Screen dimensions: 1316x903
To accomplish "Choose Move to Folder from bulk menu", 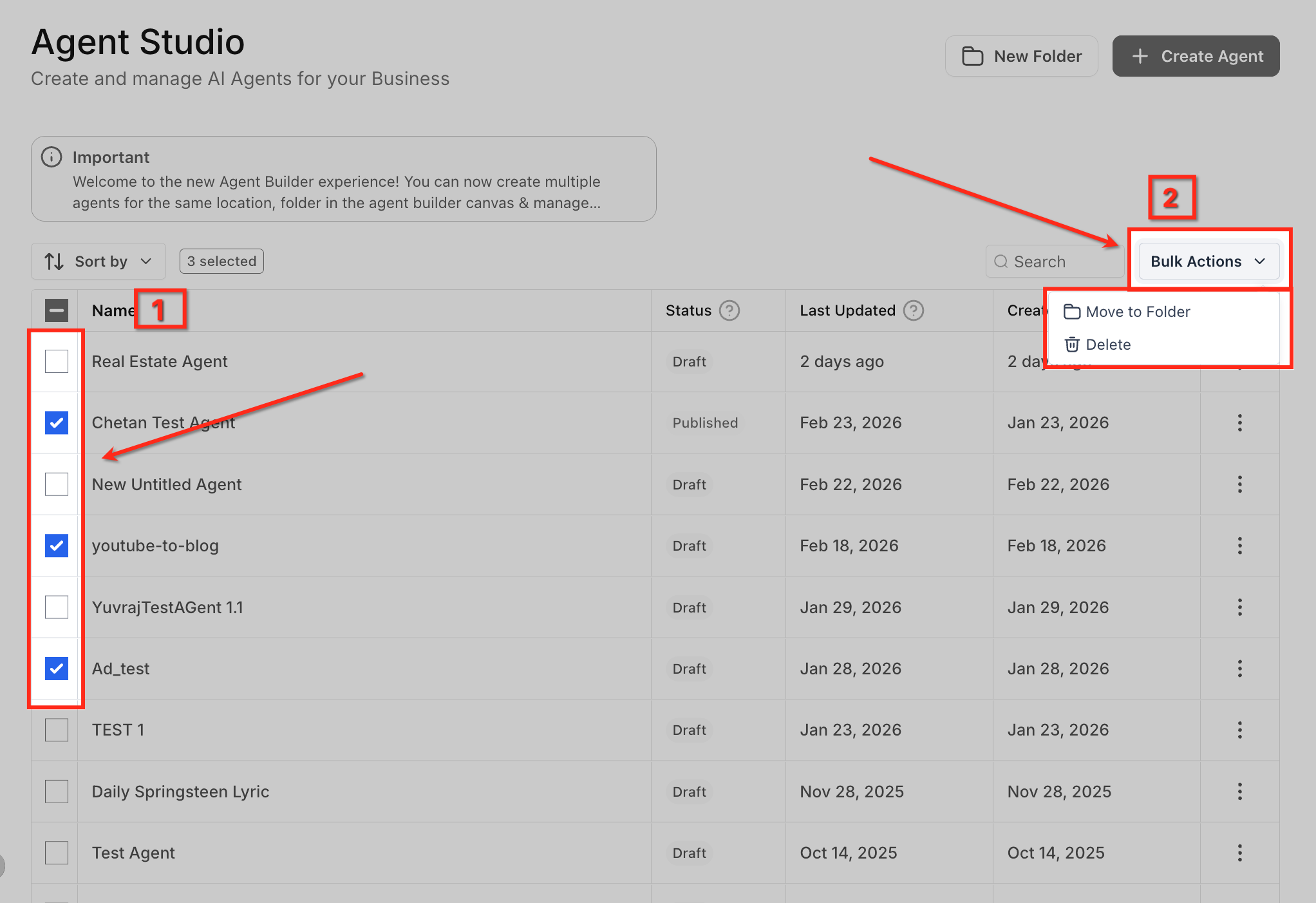I will point(1137,312).
